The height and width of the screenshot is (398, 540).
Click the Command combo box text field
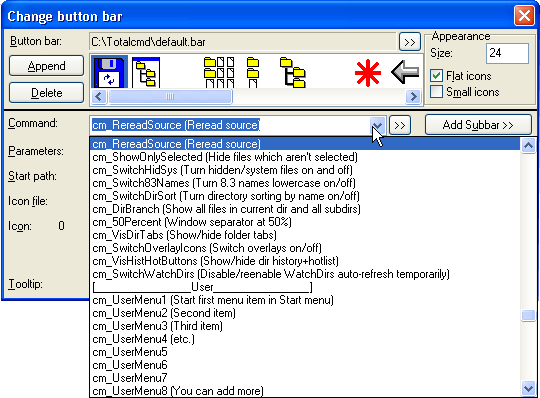pos(230,125)
